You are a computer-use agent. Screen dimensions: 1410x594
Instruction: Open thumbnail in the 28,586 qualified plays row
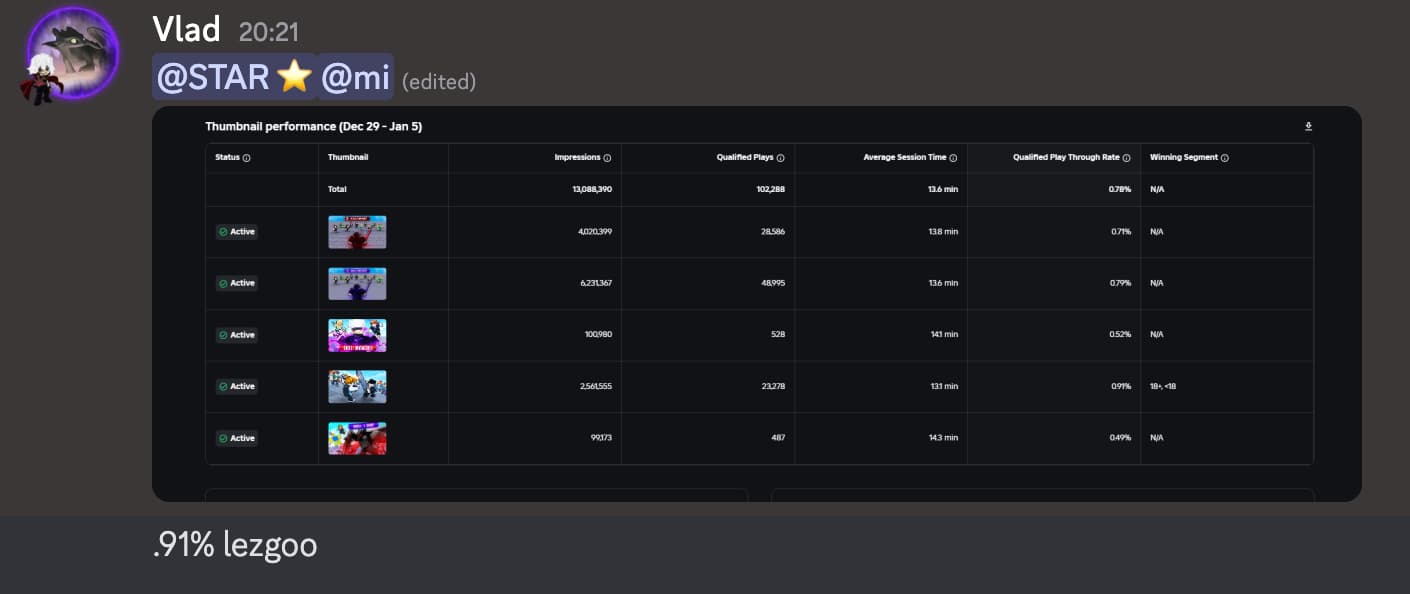(x=357, y=232)
